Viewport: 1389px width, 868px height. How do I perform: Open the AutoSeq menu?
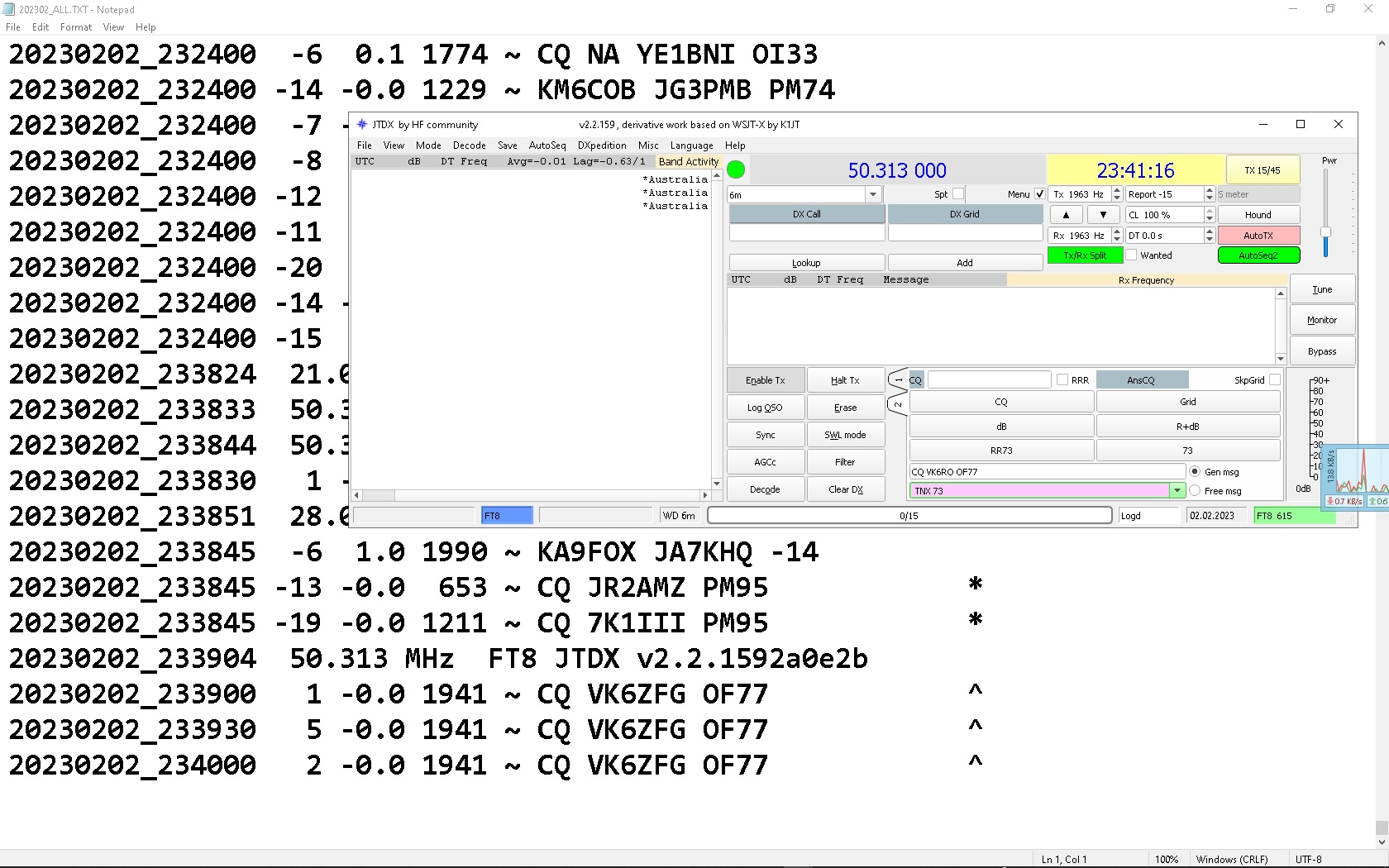tap(547, 145)
